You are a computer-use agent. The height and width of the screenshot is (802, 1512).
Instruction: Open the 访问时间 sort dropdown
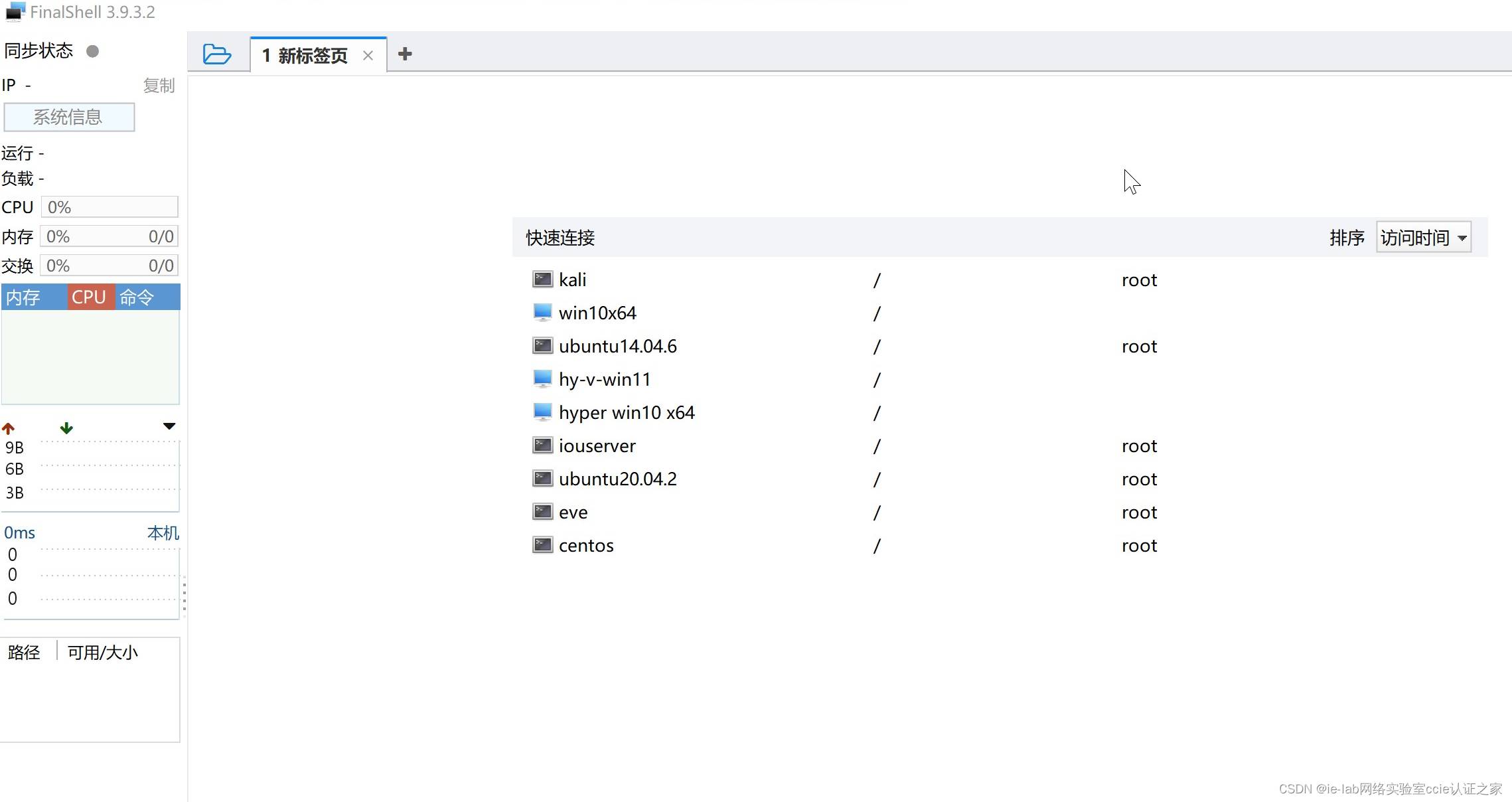pyautogui.click(x=1424, y=238)
